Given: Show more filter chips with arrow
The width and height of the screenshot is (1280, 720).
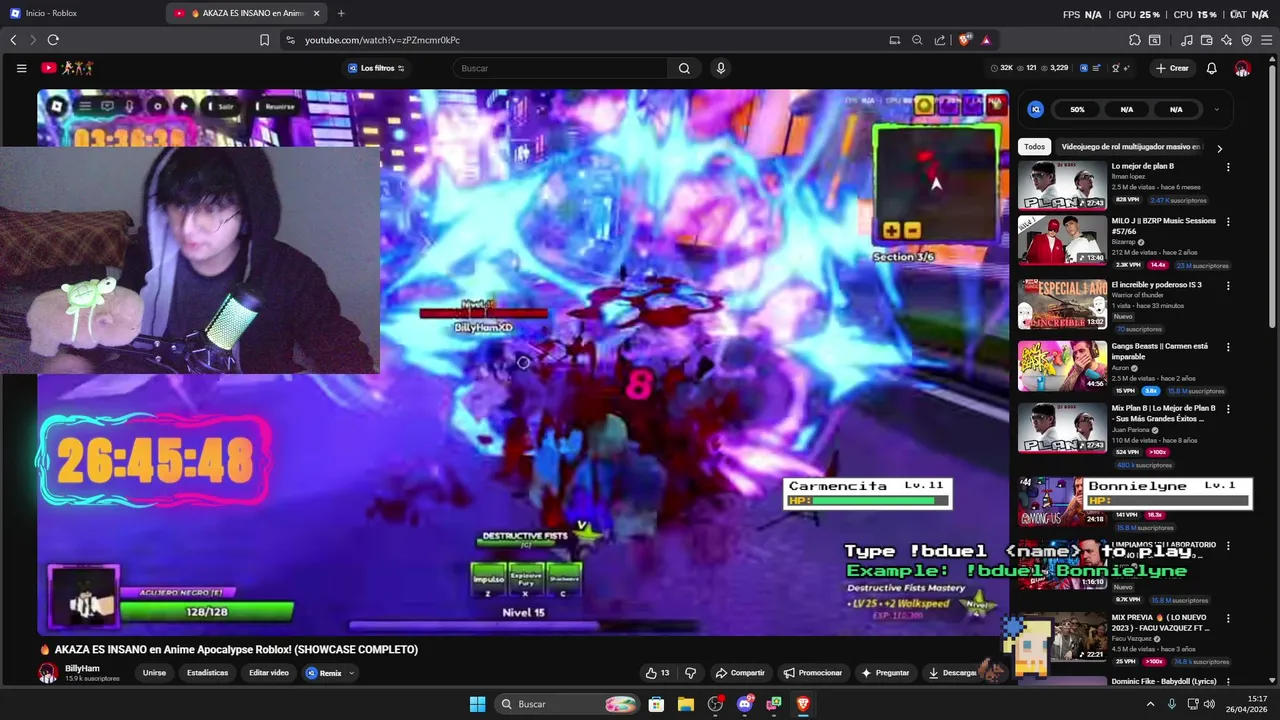Looking at the screenshot, I should point(1219,148).
